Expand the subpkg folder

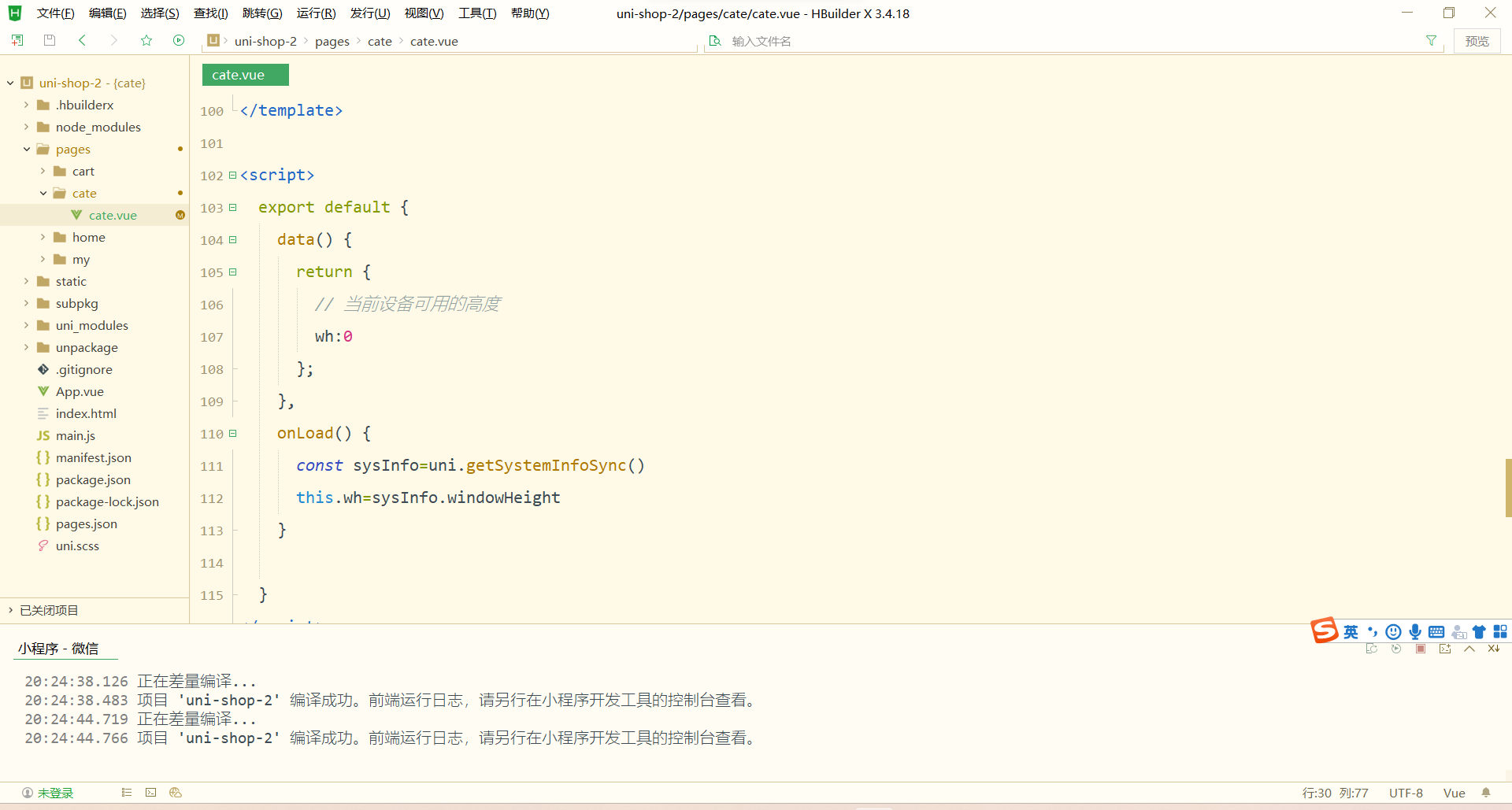(26, 303)
